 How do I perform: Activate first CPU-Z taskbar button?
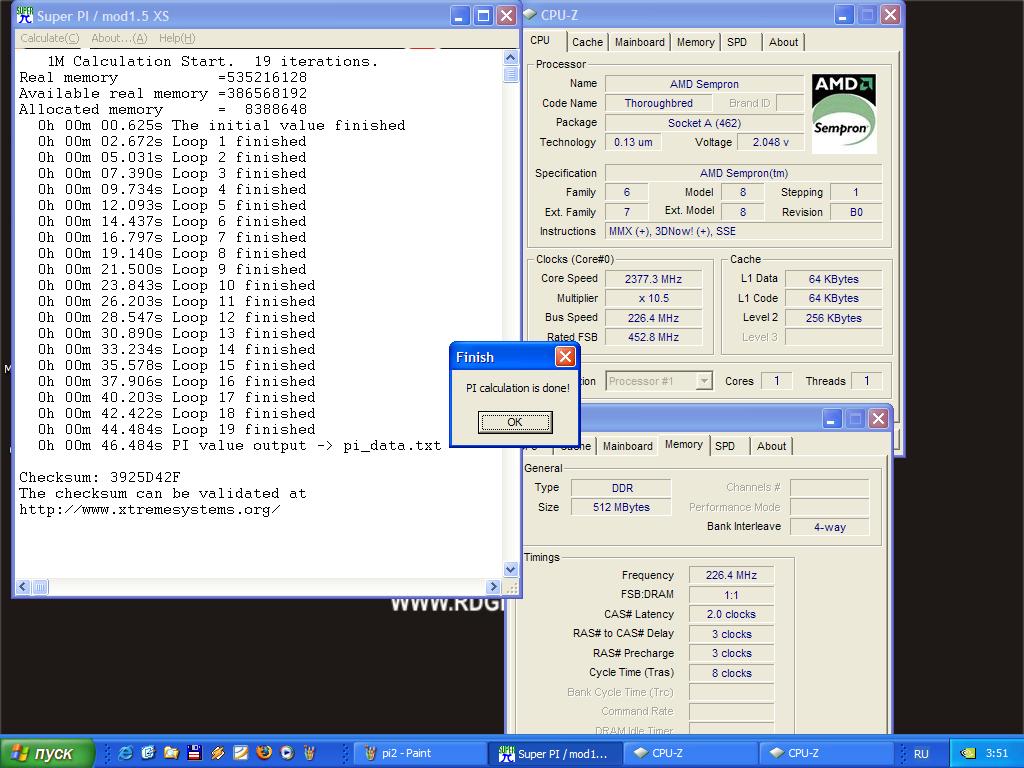(x=690, y=753)
